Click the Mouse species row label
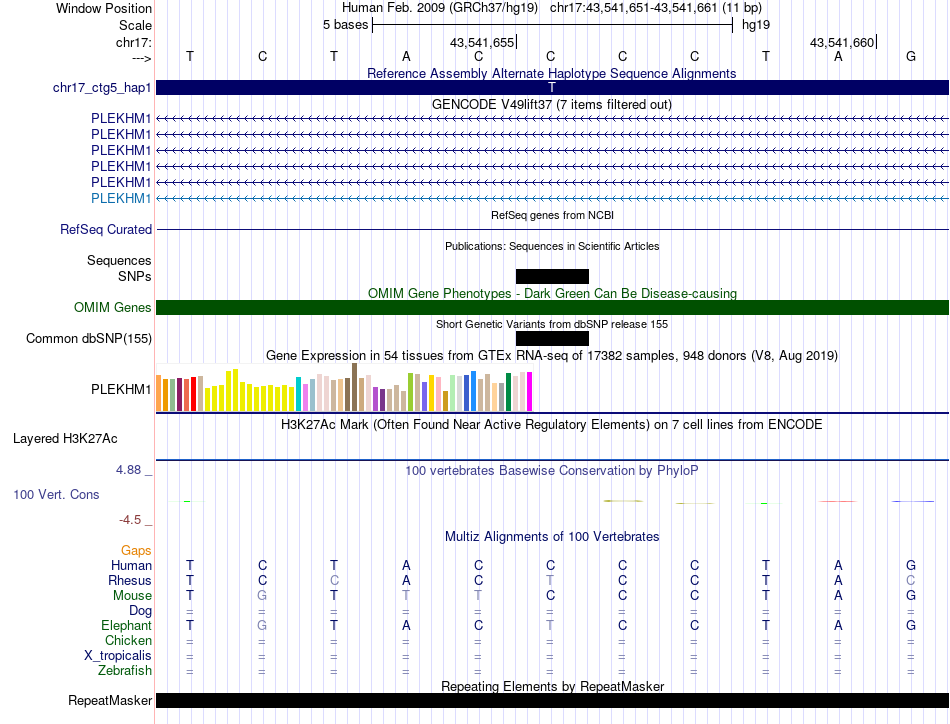Viewport: 950px width, 724px height. [132, 596]
